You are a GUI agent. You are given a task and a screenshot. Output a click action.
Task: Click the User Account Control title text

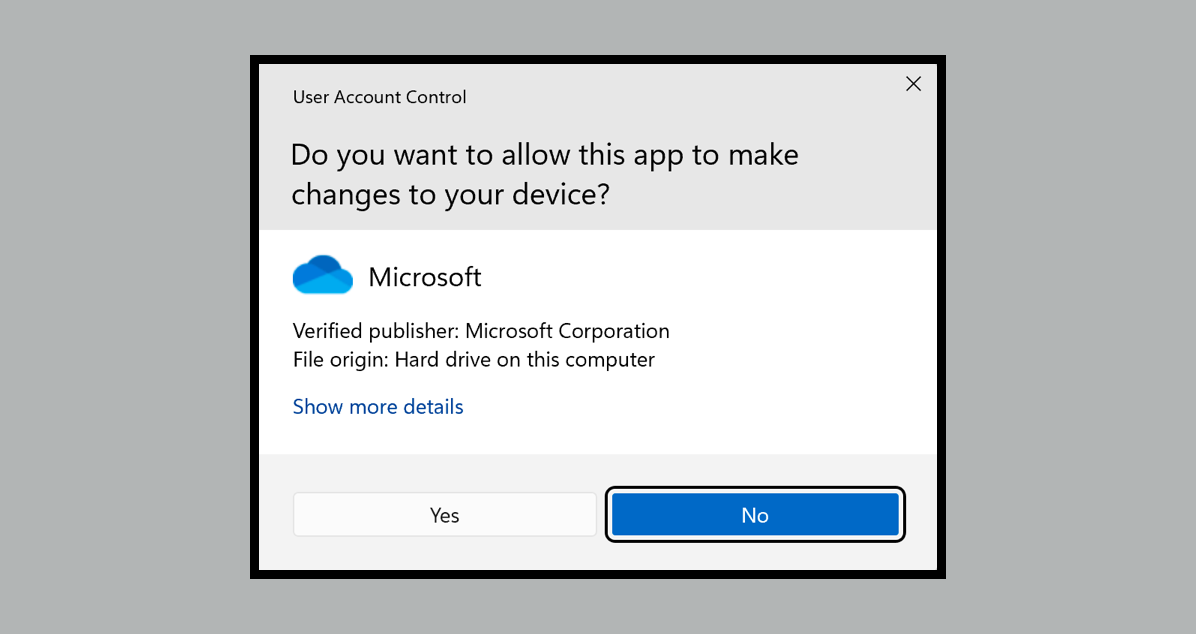point(379,97)
